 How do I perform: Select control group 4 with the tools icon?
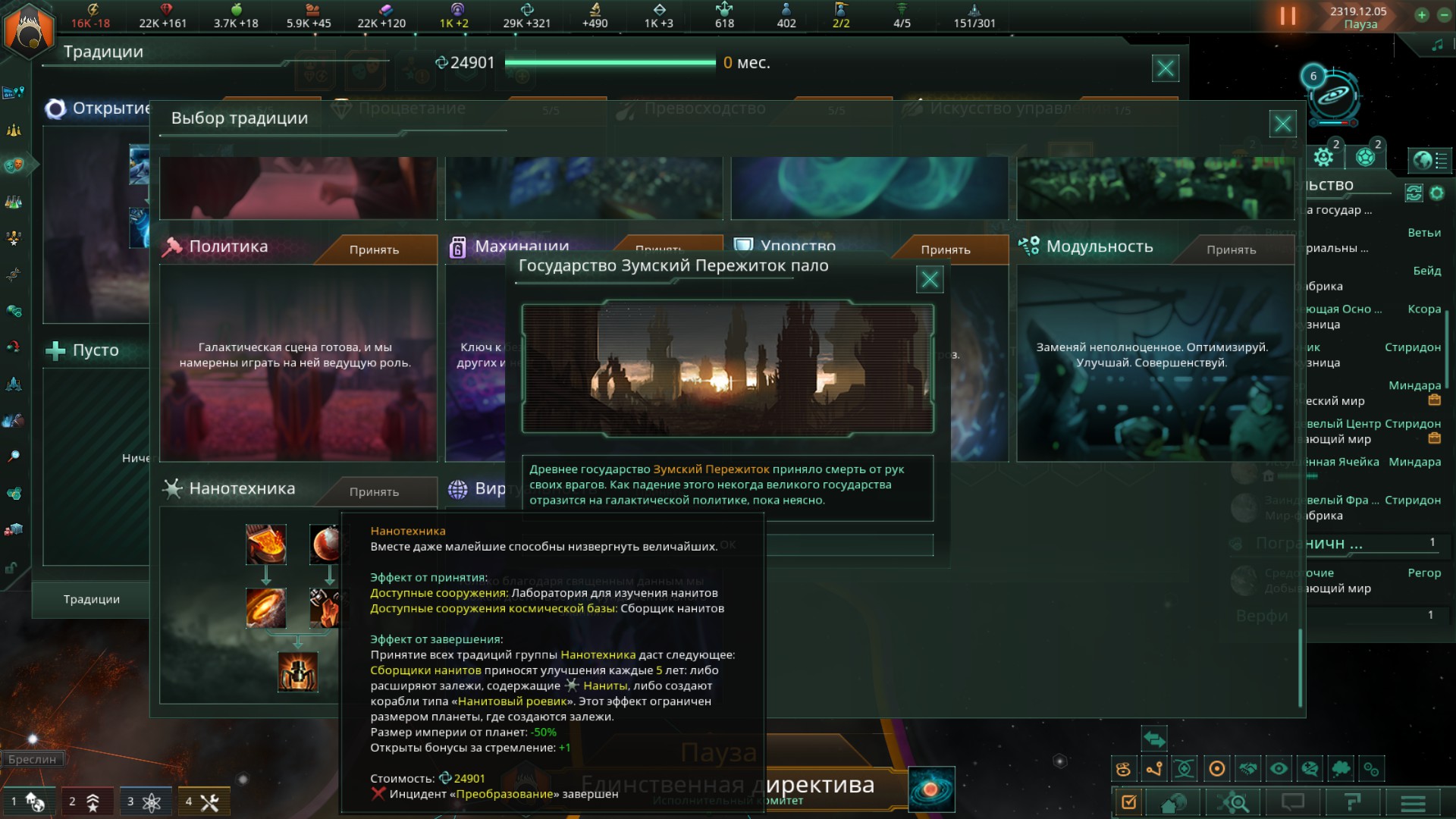pyautogui.click(x=203, y=801)
